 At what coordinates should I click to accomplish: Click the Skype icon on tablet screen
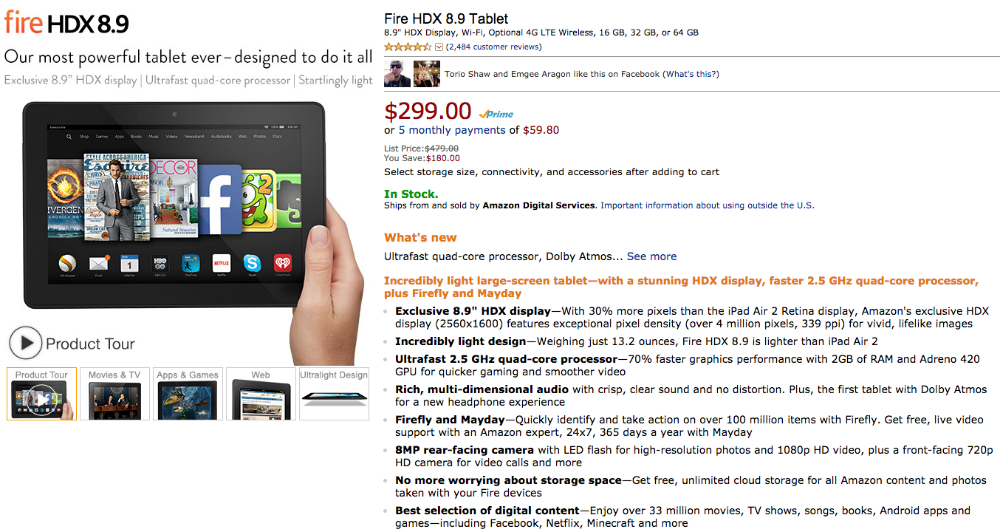pos(252,262)
